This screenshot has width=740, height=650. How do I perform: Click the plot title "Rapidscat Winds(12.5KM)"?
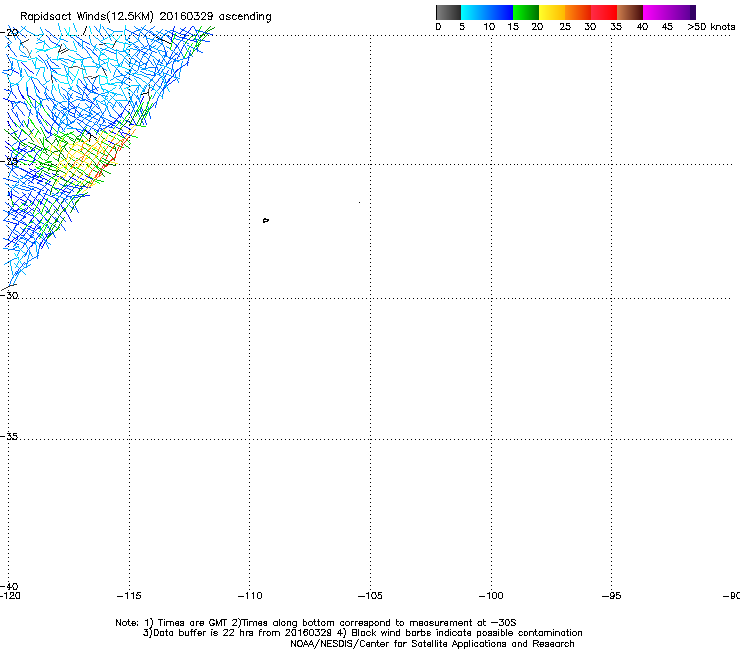click(x=87, y=17)
